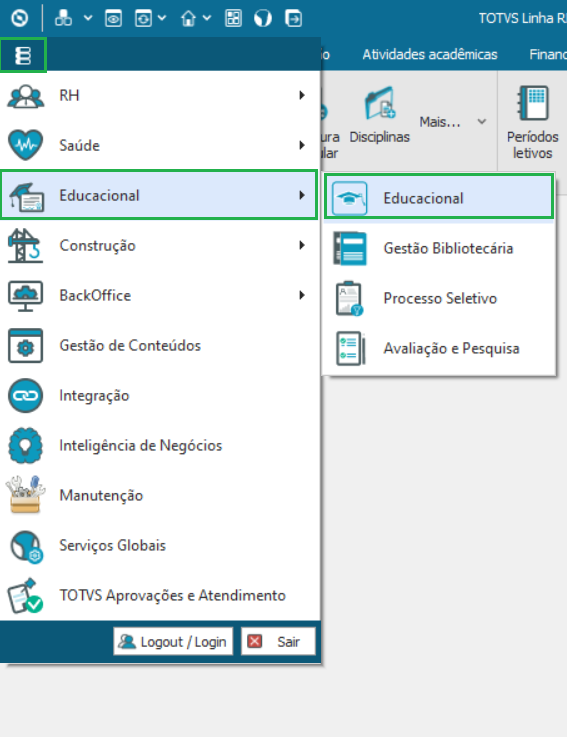Open TOTVS Aprovações e Atendimento entry
567x738 pixels.
click(160, 595)
